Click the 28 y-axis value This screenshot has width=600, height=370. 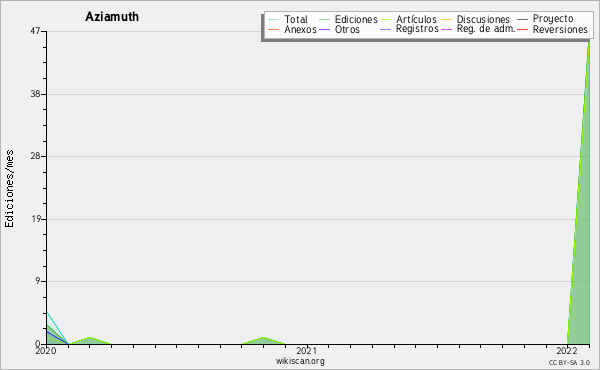click(35, 156)
